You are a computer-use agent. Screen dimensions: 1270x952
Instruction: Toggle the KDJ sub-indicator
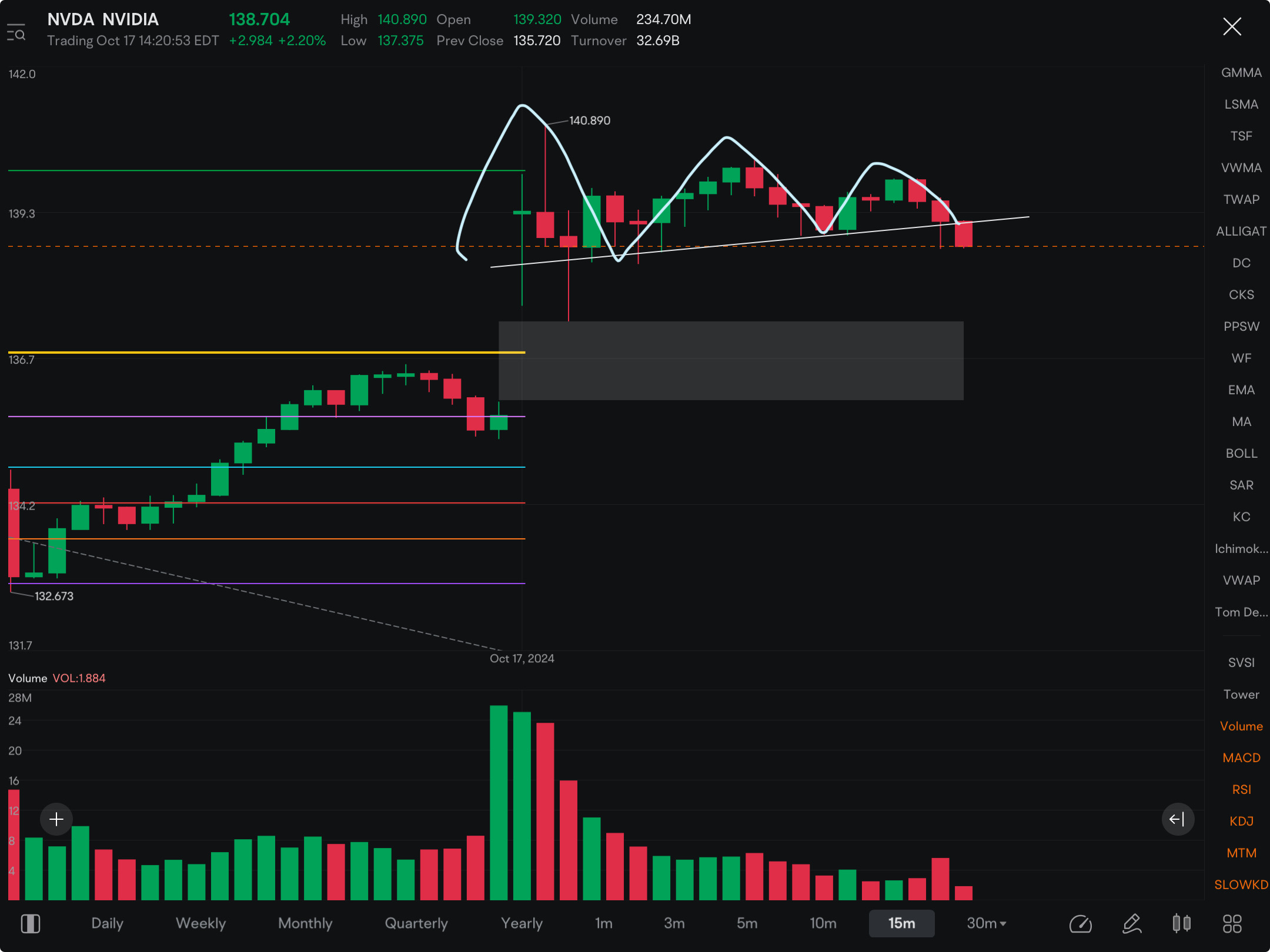click(x=1241, y=822)
